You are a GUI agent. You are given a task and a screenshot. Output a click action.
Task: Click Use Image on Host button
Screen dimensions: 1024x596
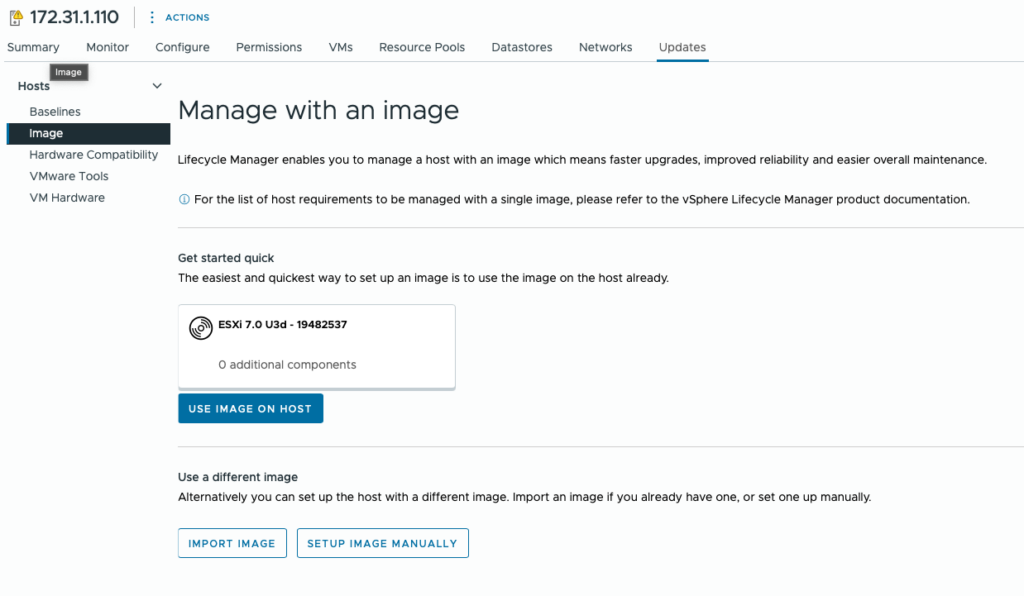(x=251, y=409)
